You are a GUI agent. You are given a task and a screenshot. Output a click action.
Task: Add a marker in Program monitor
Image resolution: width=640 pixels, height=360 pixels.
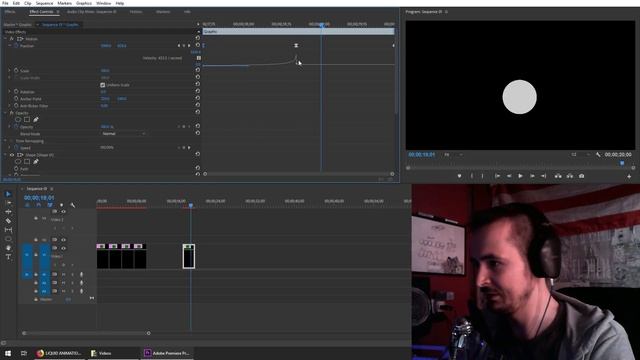460,176
